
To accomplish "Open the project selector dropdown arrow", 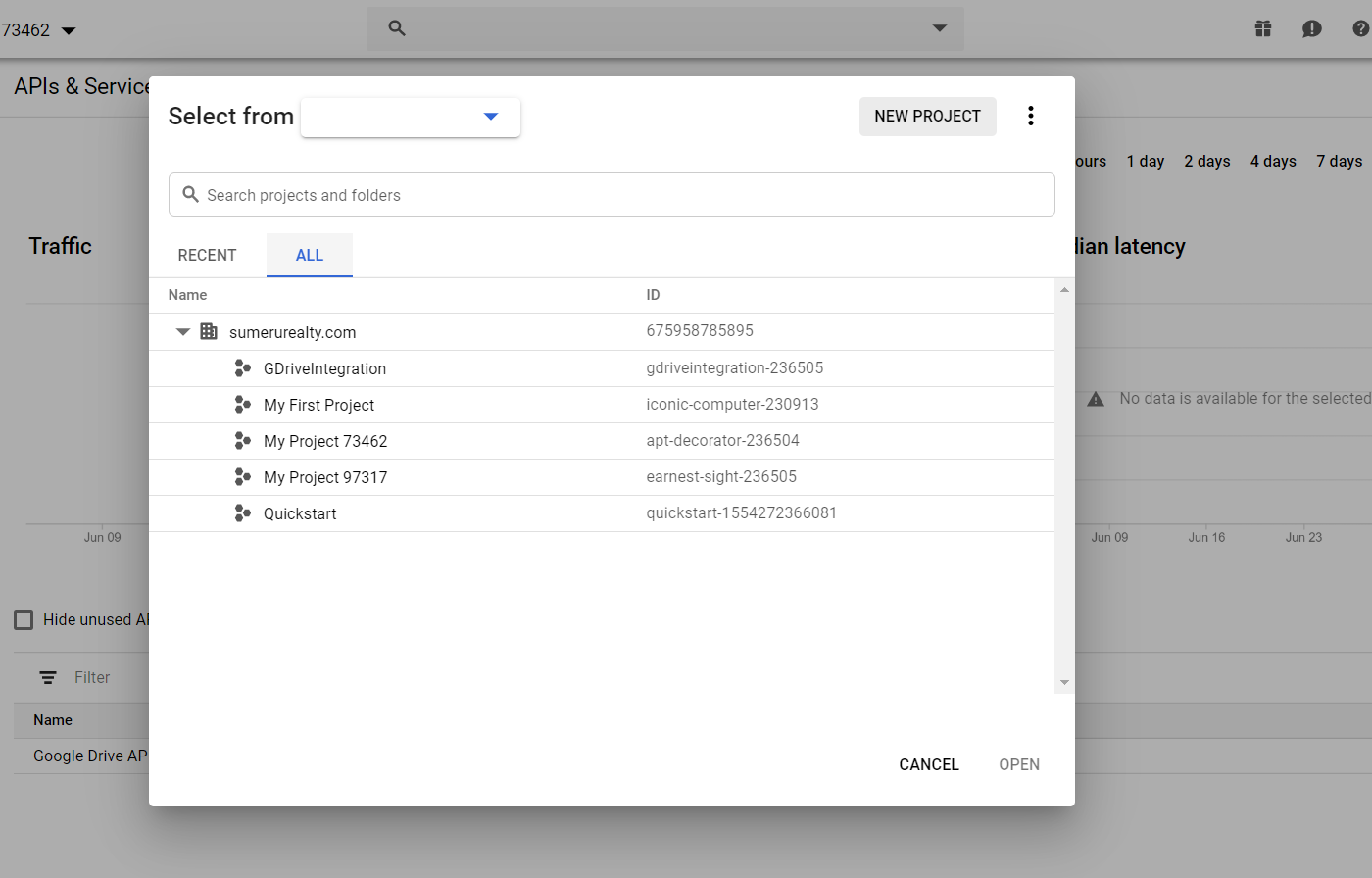I will tap(69, 30).
